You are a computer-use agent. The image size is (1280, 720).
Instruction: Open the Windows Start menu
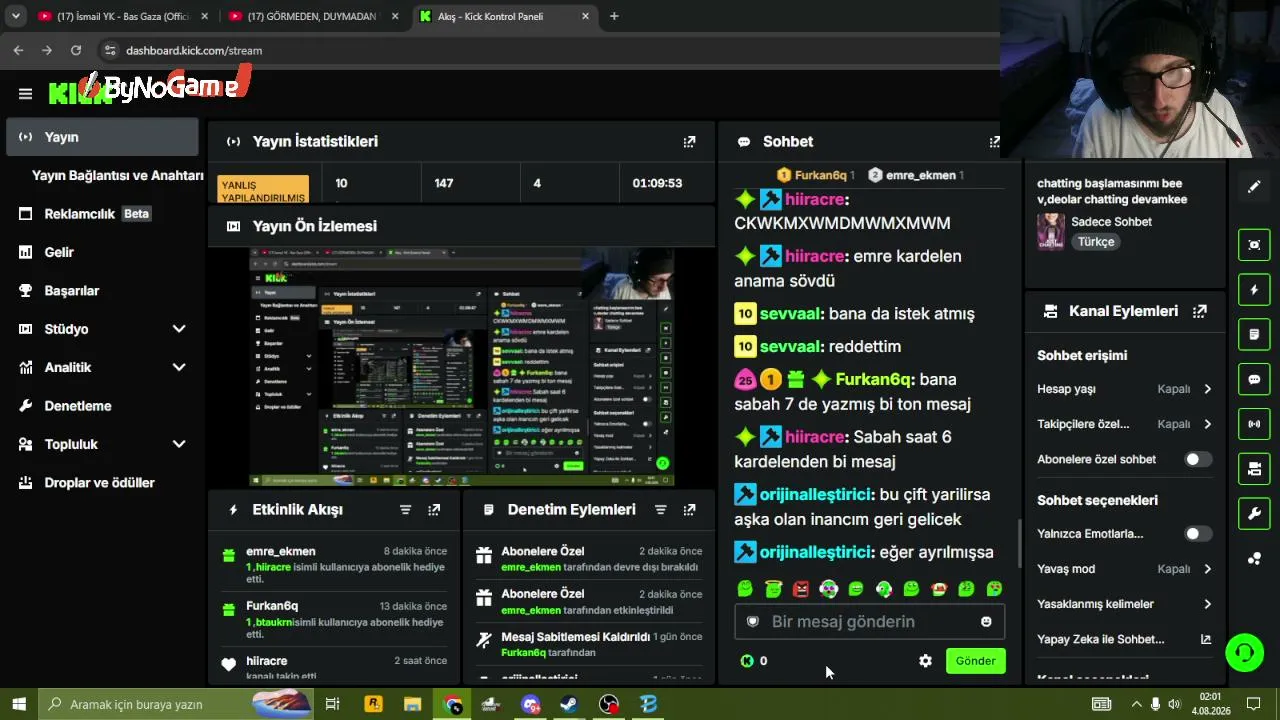[x=19, y=704]
